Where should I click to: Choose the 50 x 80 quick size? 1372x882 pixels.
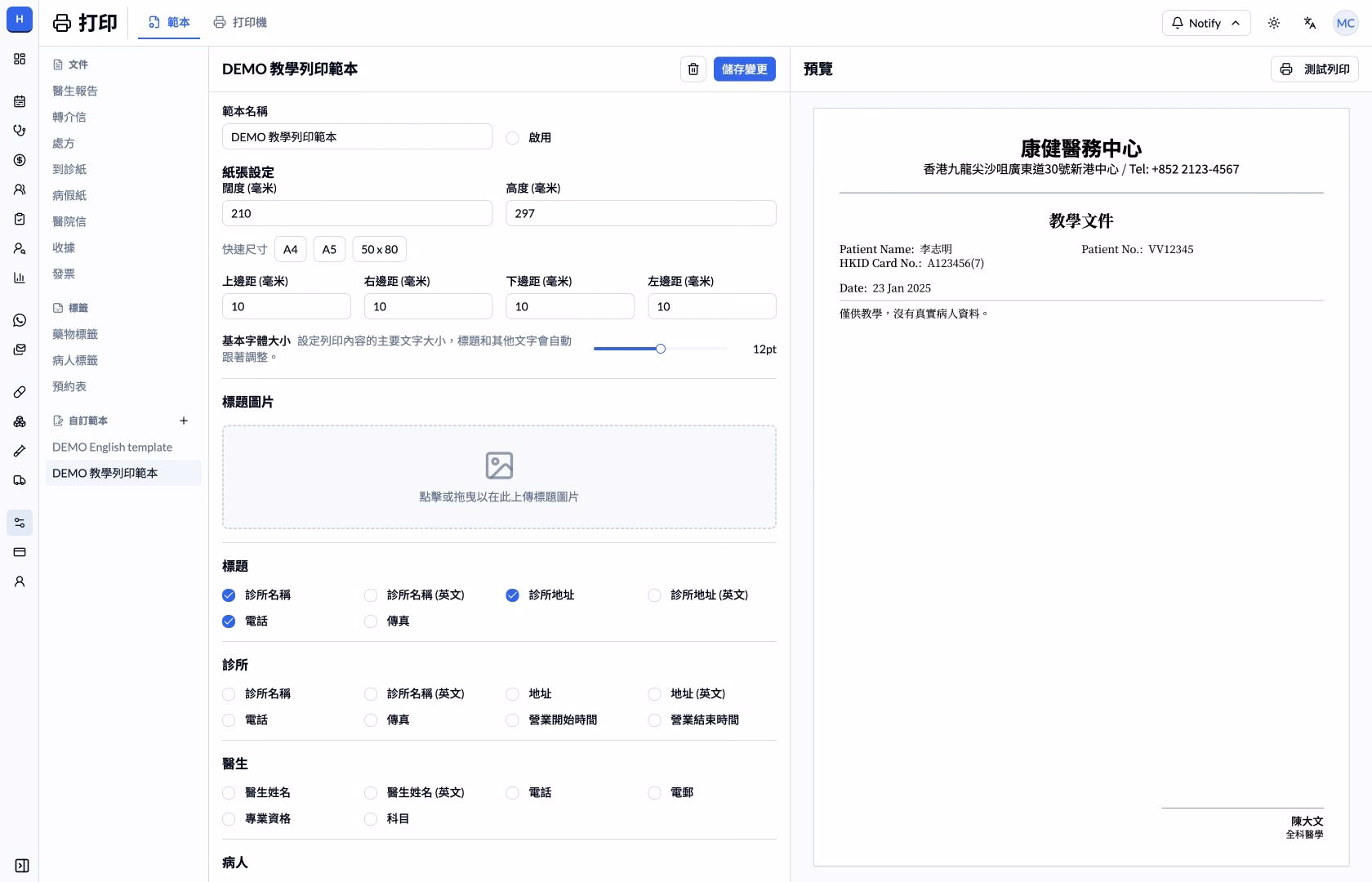(x=380, y=249)
